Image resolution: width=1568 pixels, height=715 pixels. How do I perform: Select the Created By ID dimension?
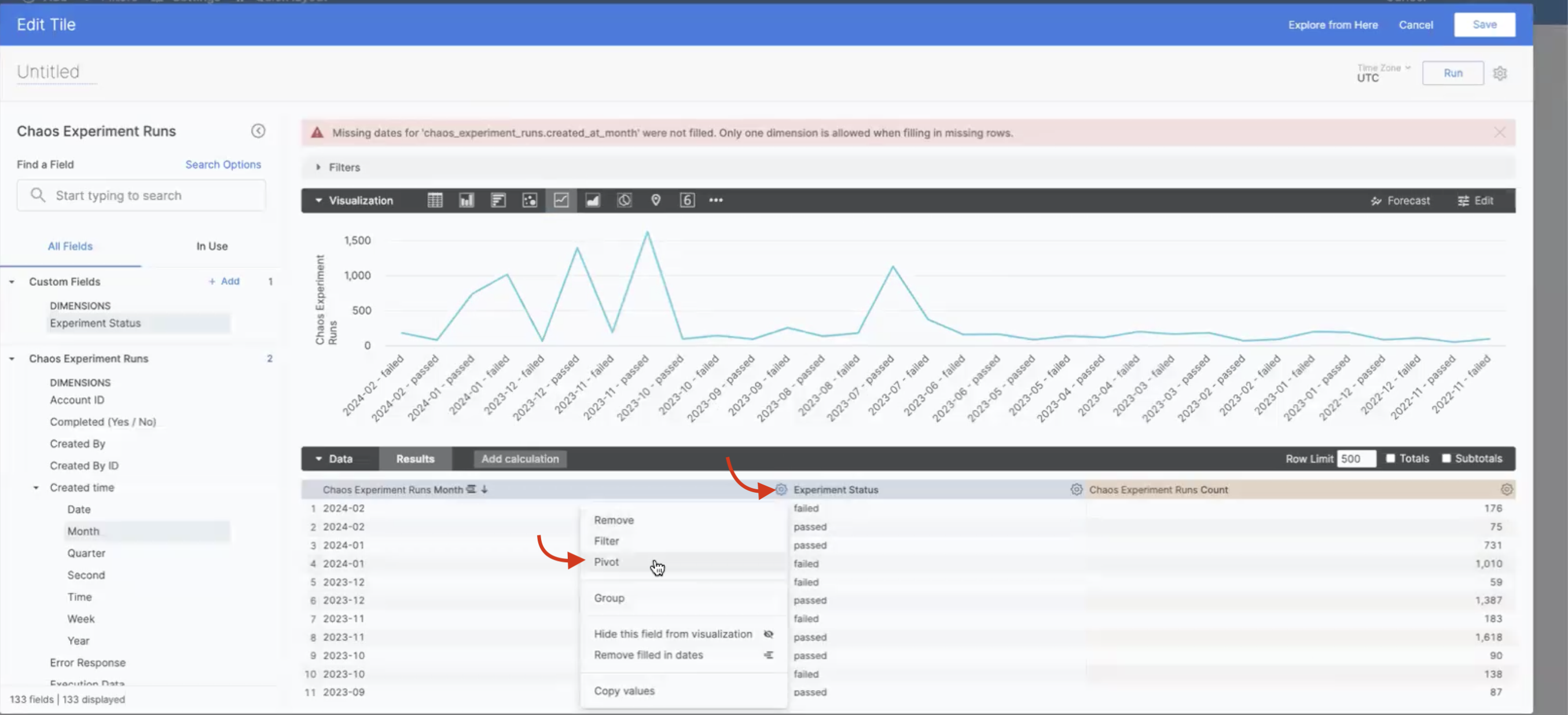click(84, 466)
